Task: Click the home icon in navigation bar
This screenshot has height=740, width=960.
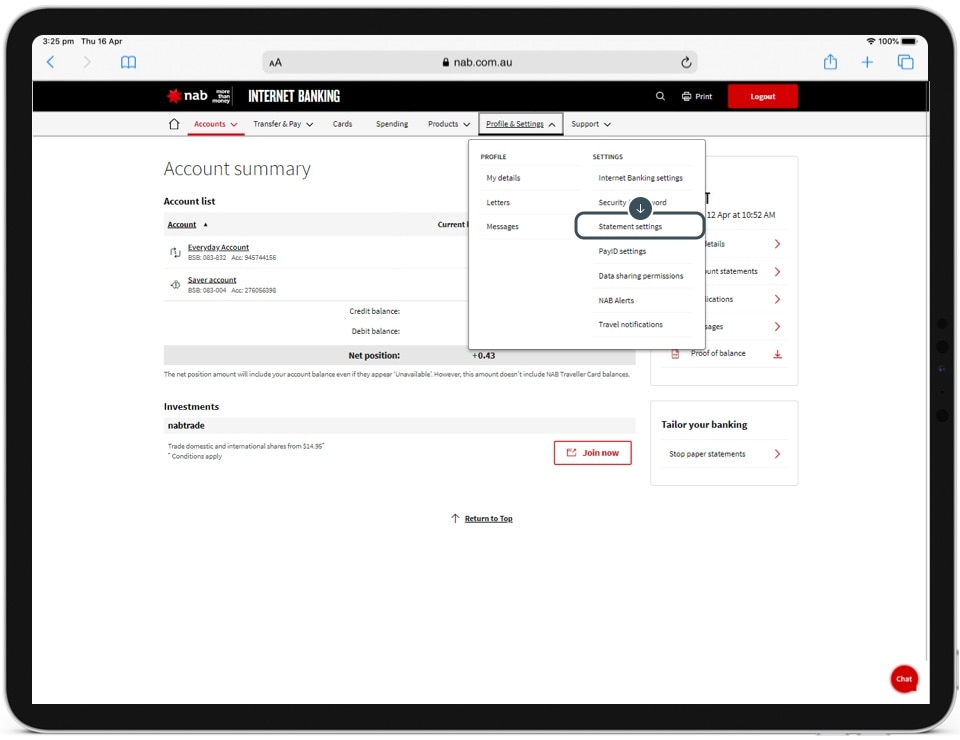Action: tap(174, 124)
